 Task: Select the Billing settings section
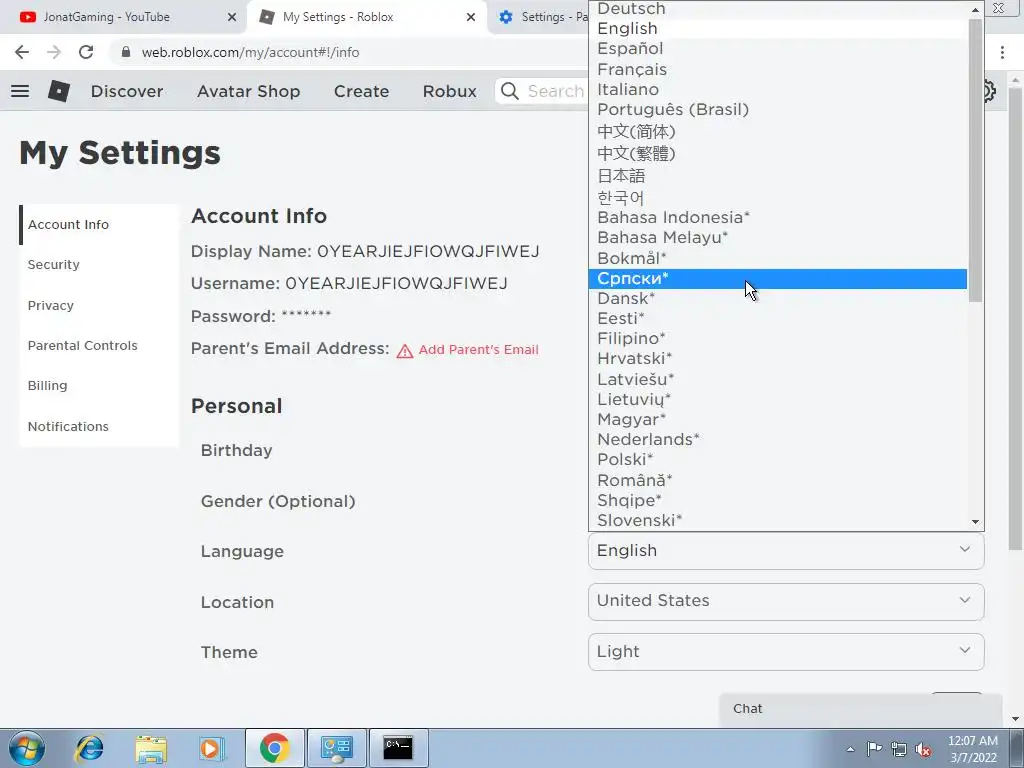99,385
